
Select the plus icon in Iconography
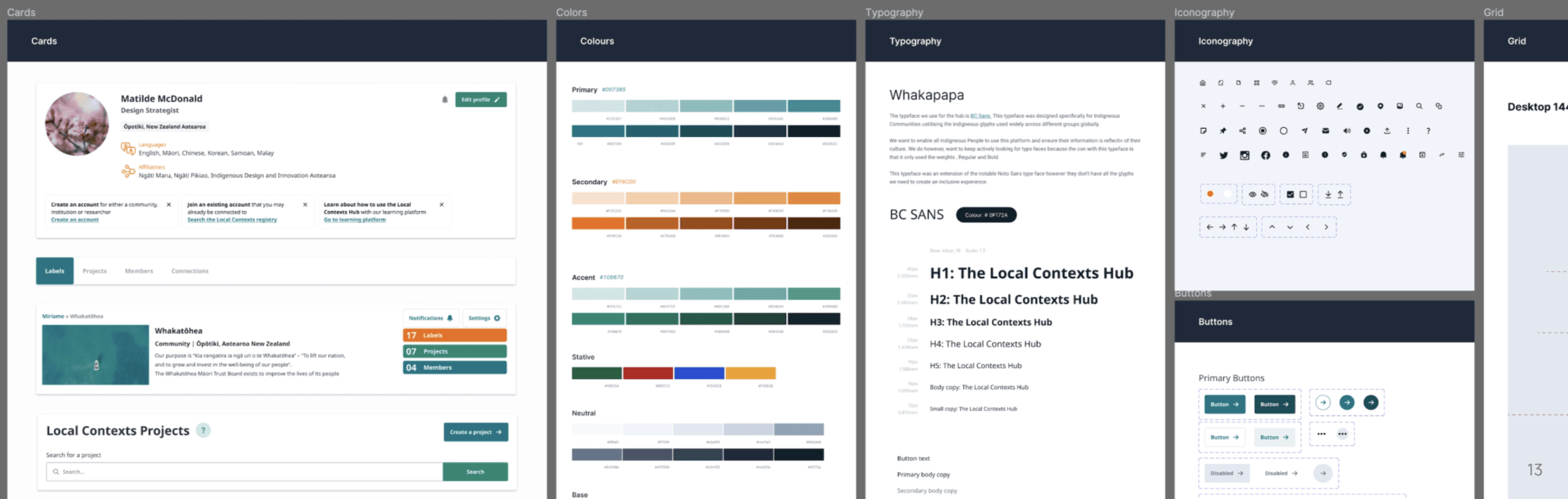click(x=1223, y=106)
